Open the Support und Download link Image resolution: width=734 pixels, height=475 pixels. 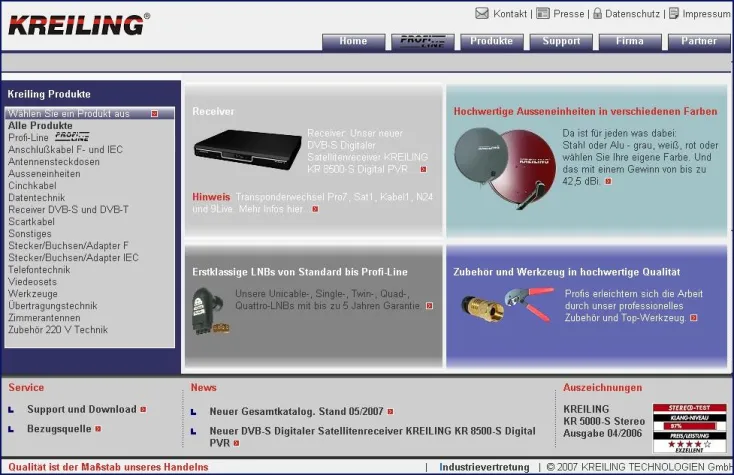[81, 409]
